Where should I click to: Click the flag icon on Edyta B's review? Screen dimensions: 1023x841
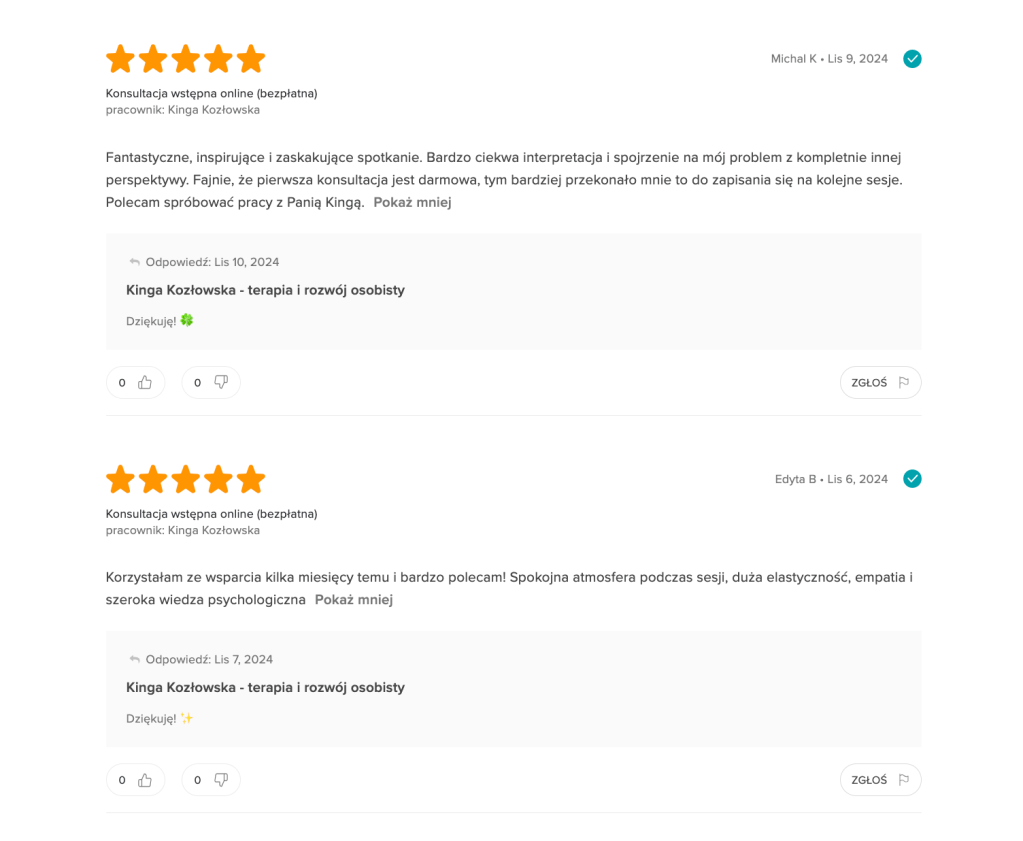(903, 780)
